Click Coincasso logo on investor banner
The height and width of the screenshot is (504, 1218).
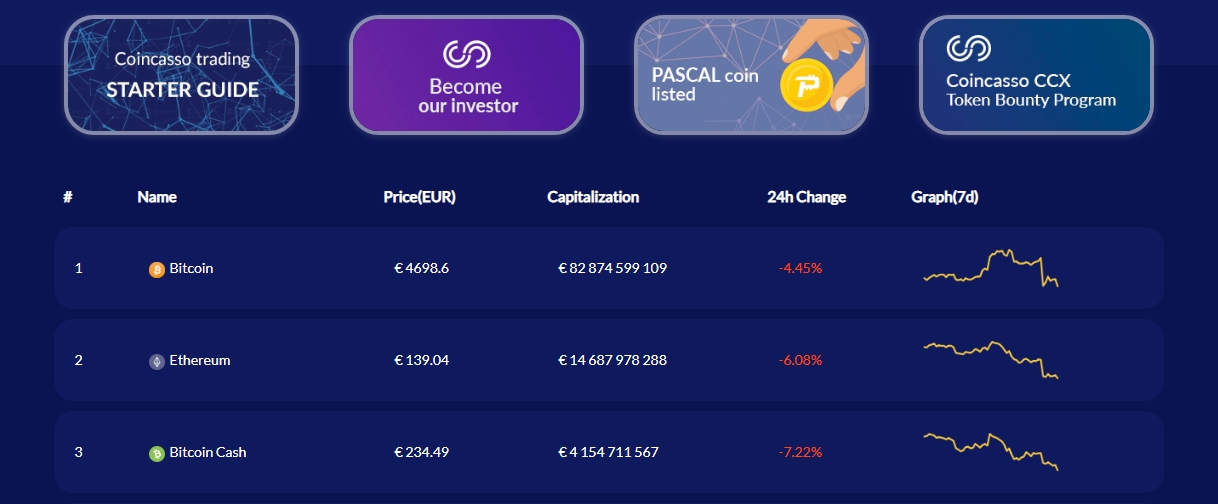465,54
